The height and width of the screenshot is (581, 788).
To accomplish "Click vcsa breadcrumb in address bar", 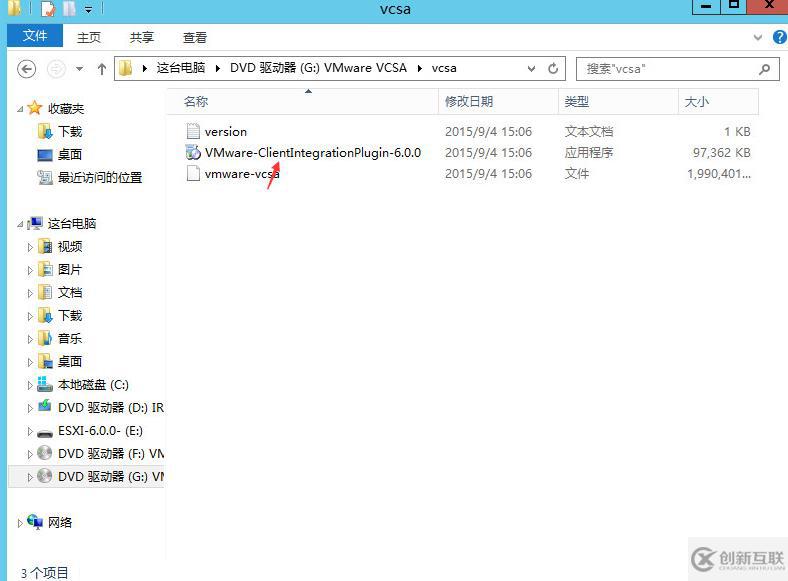I will [444, 68].
